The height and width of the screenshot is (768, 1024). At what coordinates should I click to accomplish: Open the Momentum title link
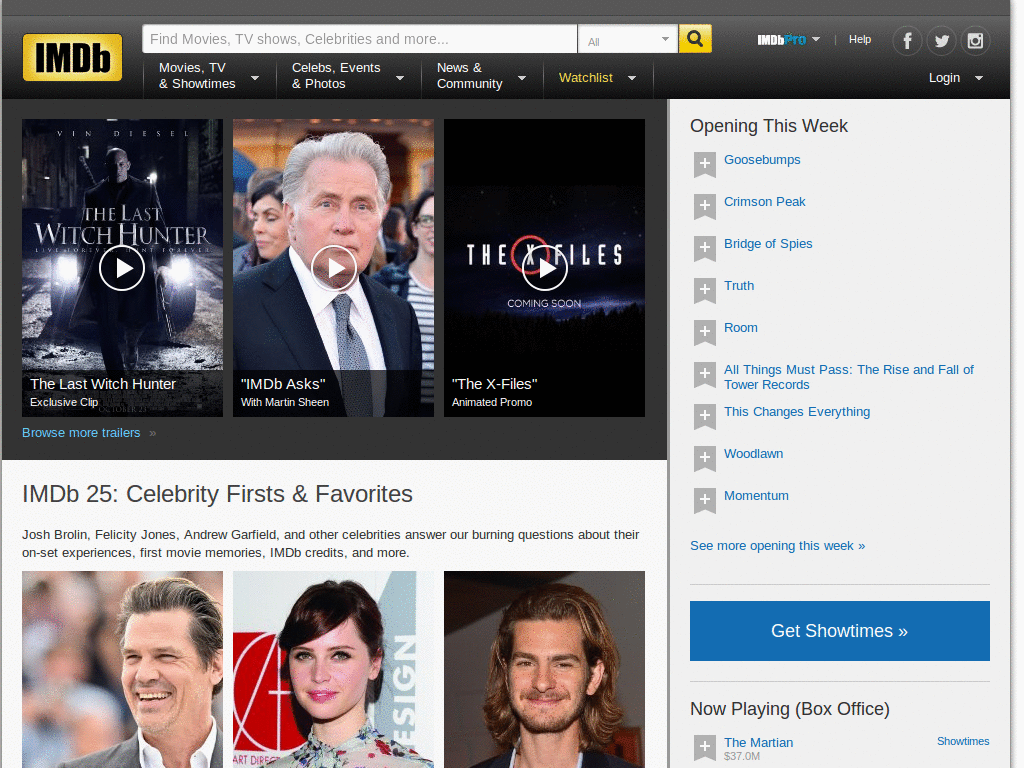pos(756,496)
